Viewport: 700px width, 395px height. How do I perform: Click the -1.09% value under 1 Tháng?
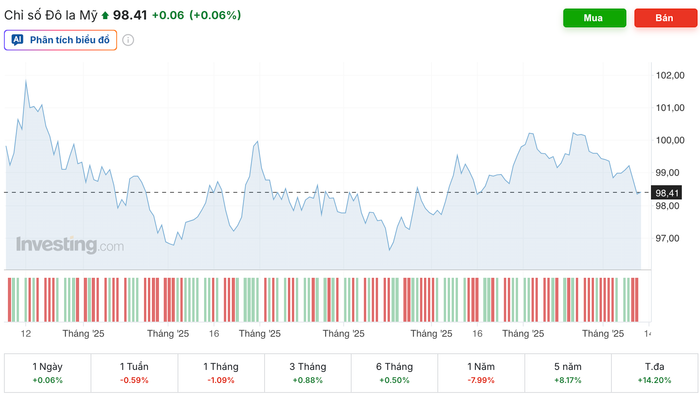click(x=221, y=380)
